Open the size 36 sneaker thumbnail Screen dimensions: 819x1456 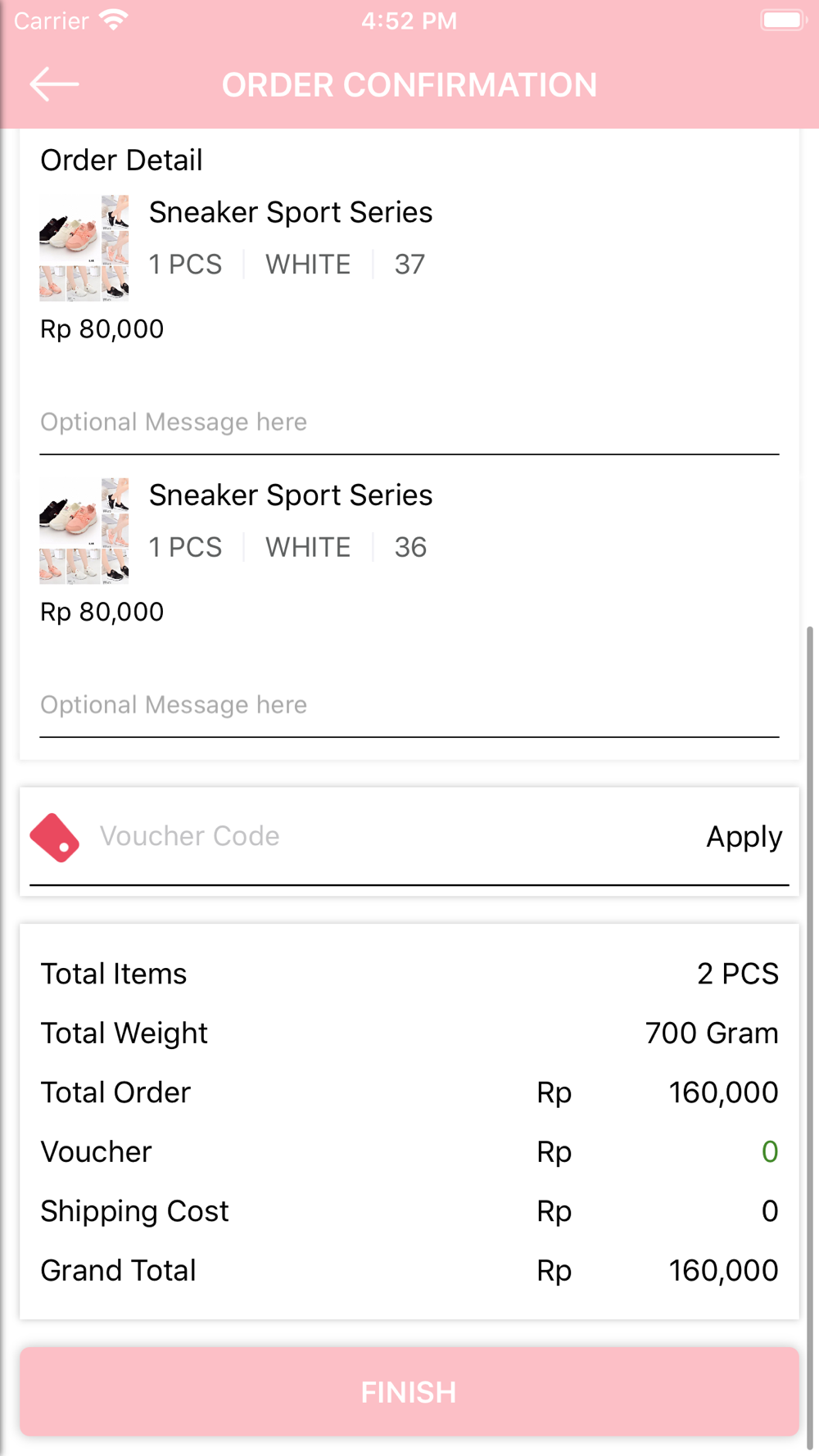point(84,531)
